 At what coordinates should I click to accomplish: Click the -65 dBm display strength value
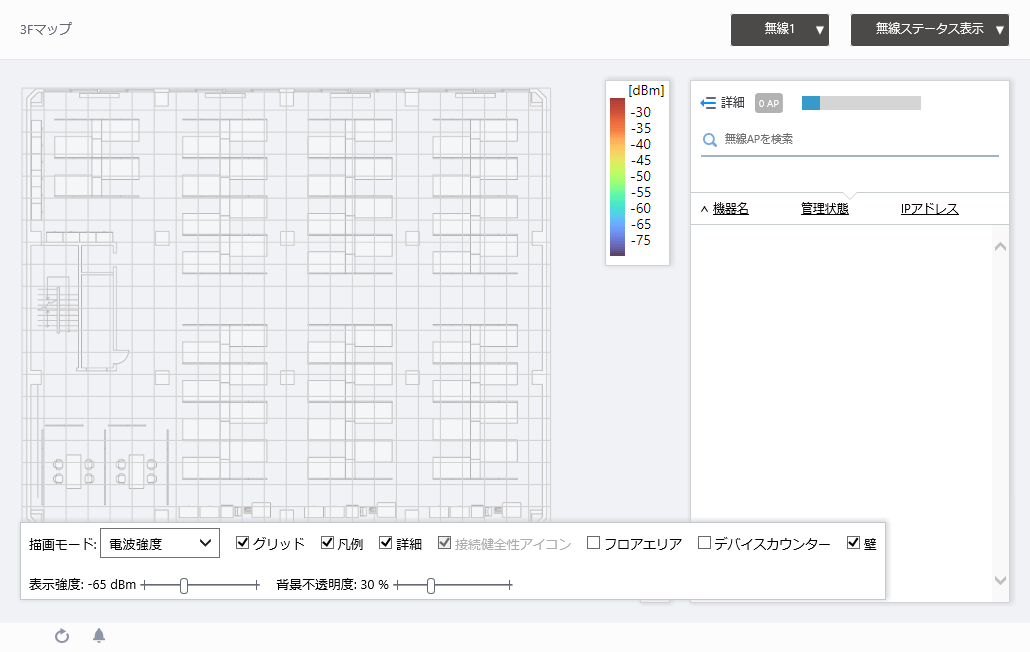pyautogui.click(x=112, y=584)
